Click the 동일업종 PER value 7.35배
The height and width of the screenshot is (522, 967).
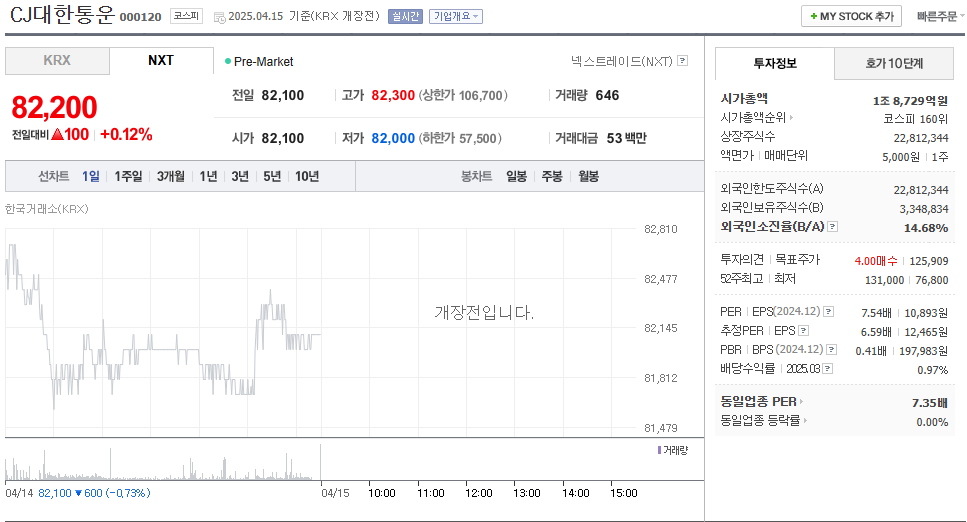click(x=929, y=403)
